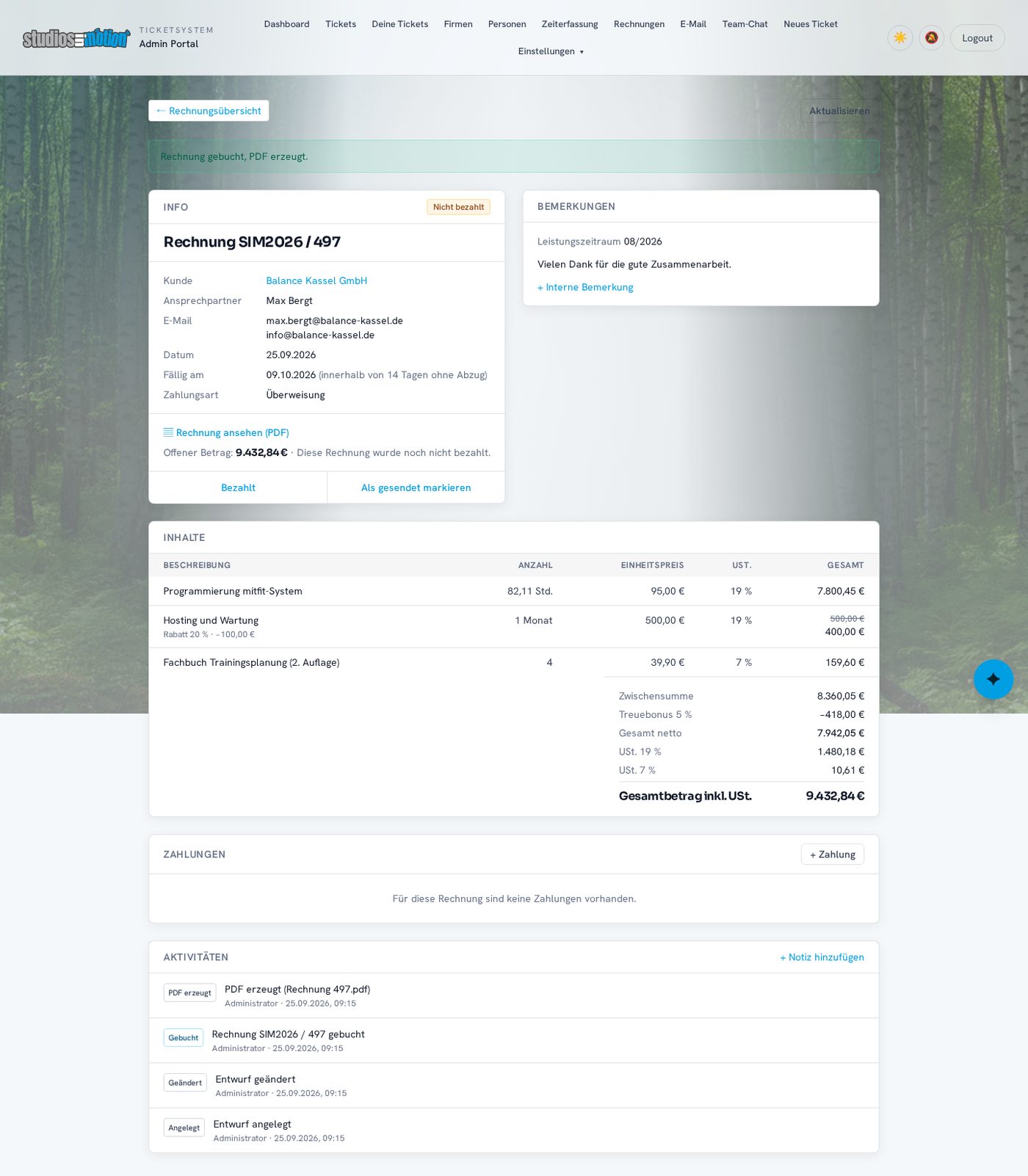Click the Aktualisieren button
Image resolution: width=1028 pixels, height=1176 pixels.
click(839, 111)
